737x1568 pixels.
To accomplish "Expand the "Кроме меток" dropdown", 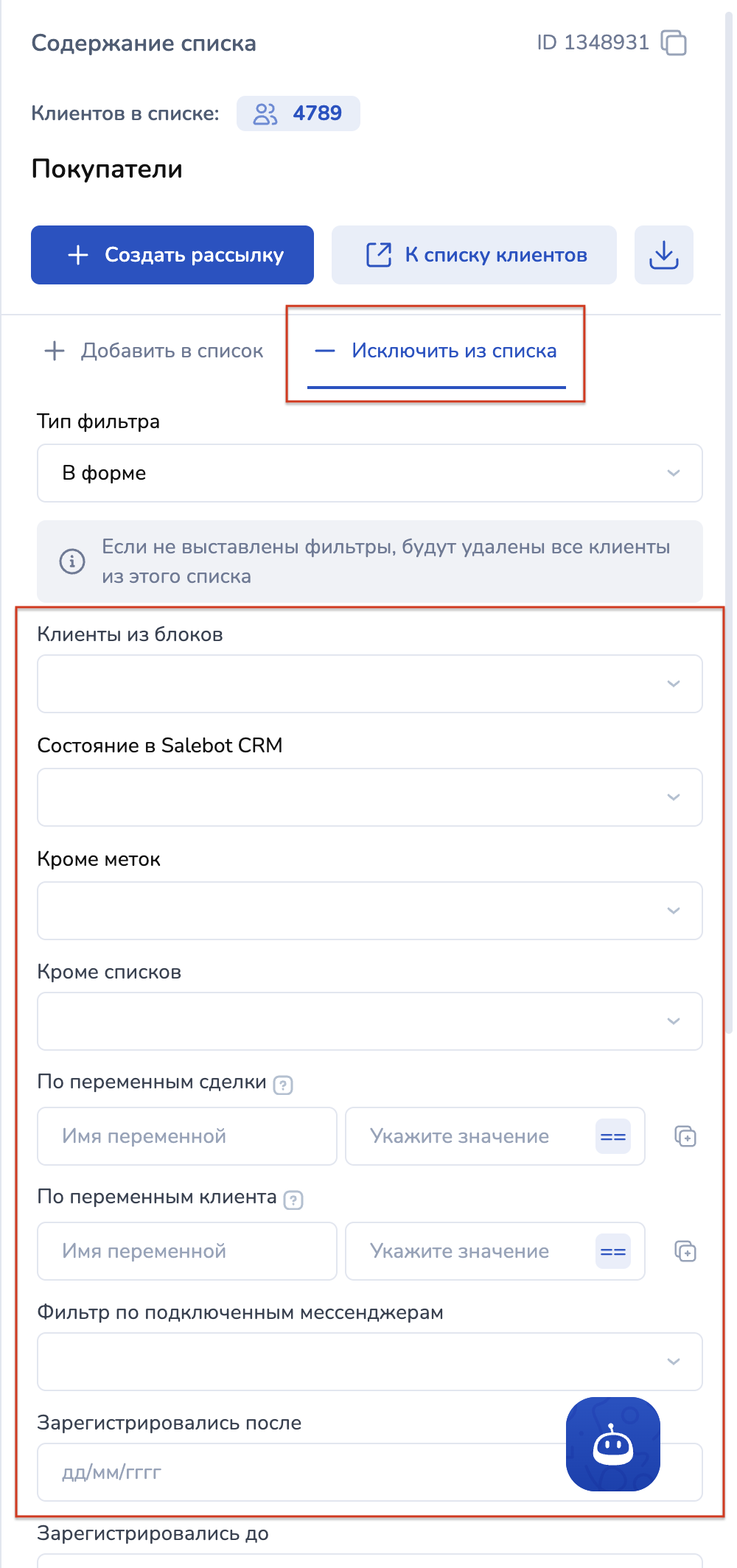I will [369, 911].
